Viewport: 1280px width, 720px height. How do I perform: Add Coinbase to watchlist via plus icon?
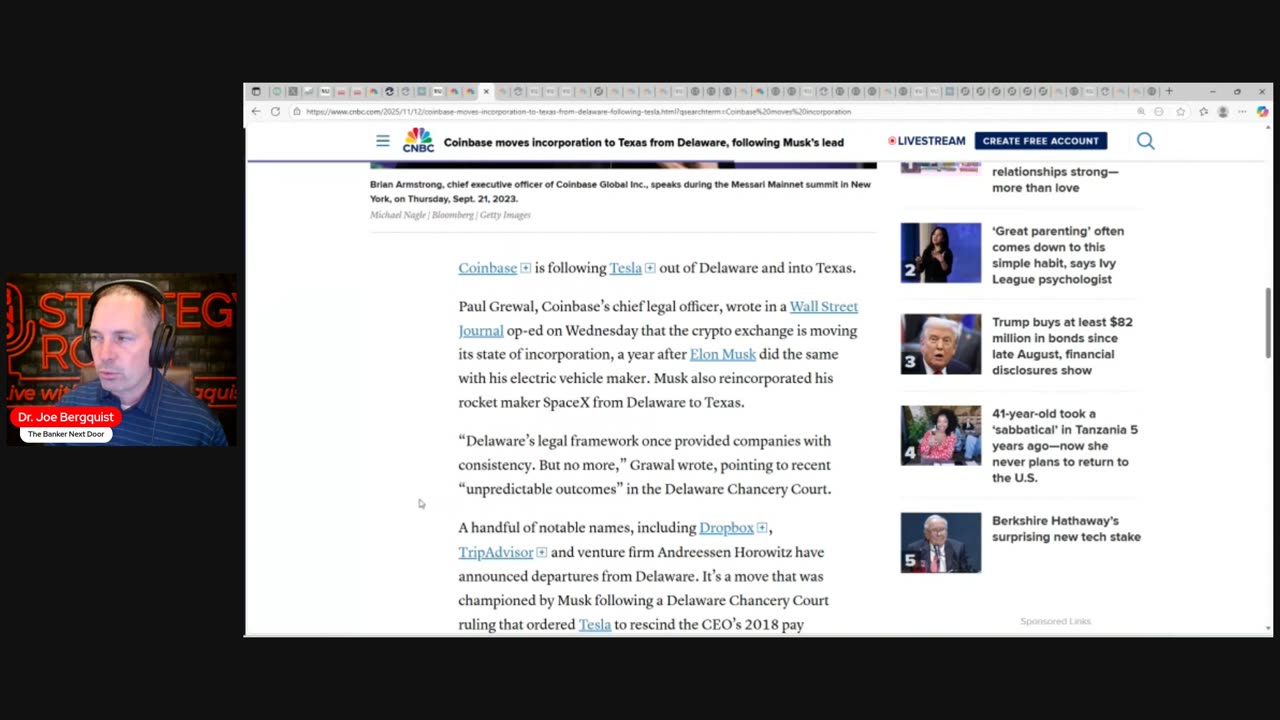click(525, 268)
